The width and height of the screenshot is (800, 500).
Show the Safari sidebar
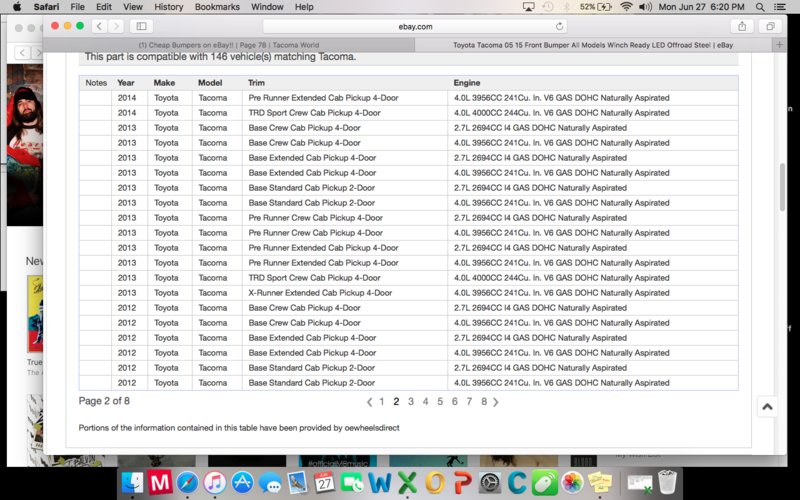(x=141, y=26)
